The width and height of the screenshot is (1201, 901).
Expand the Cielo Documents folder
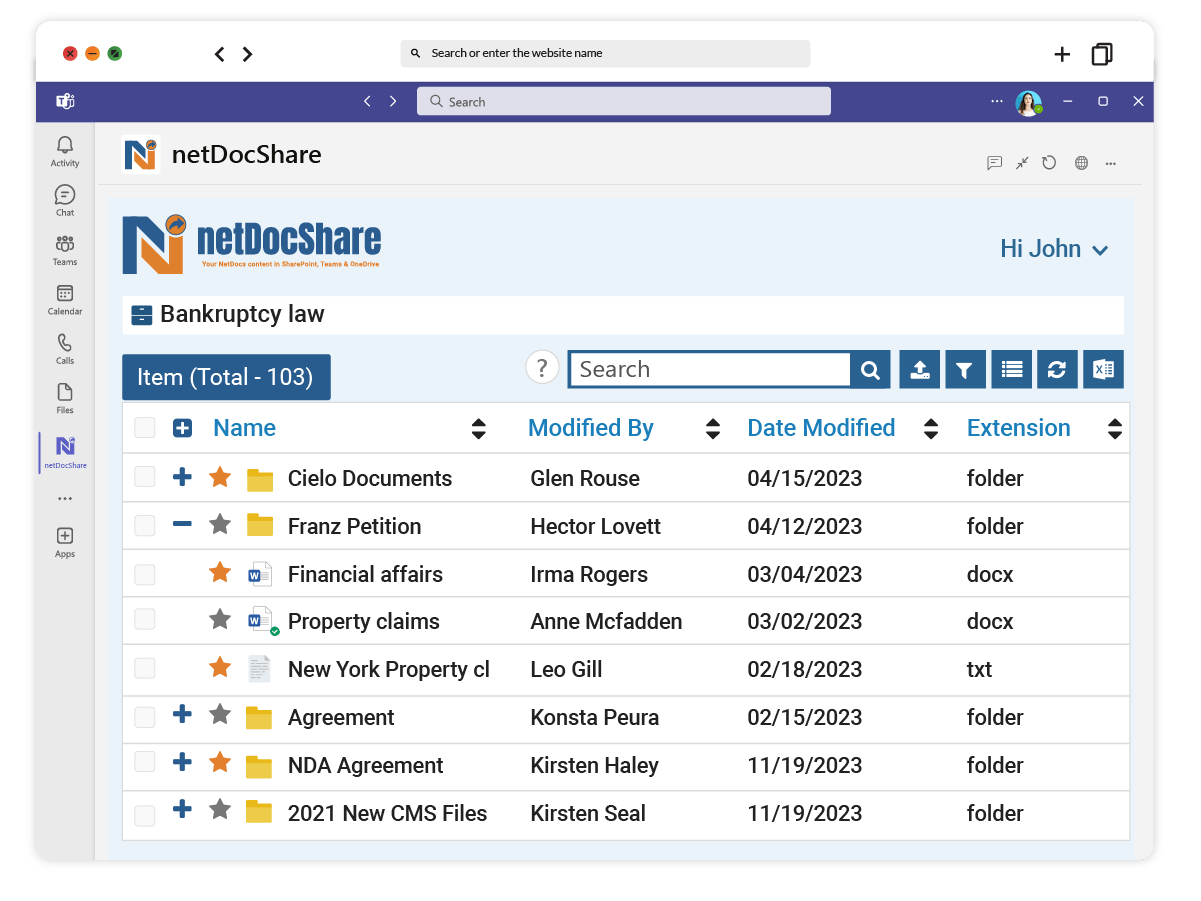(x=182, y=477)
